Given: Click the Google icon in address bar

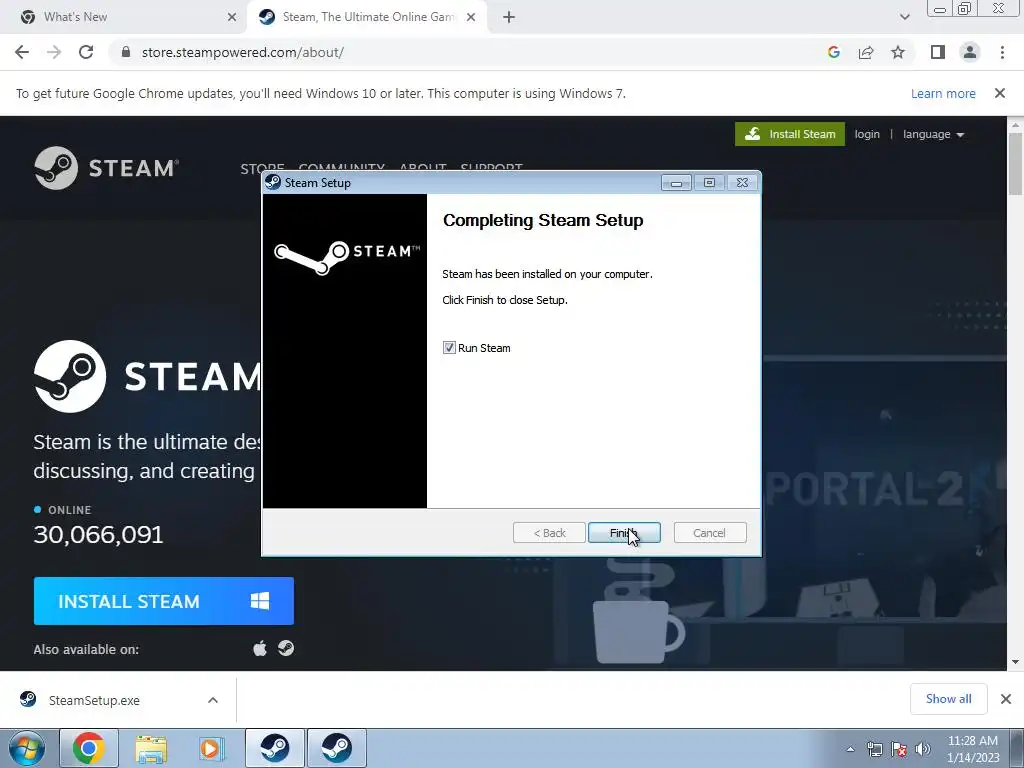Looking at the screenshot, I should 833,52.
